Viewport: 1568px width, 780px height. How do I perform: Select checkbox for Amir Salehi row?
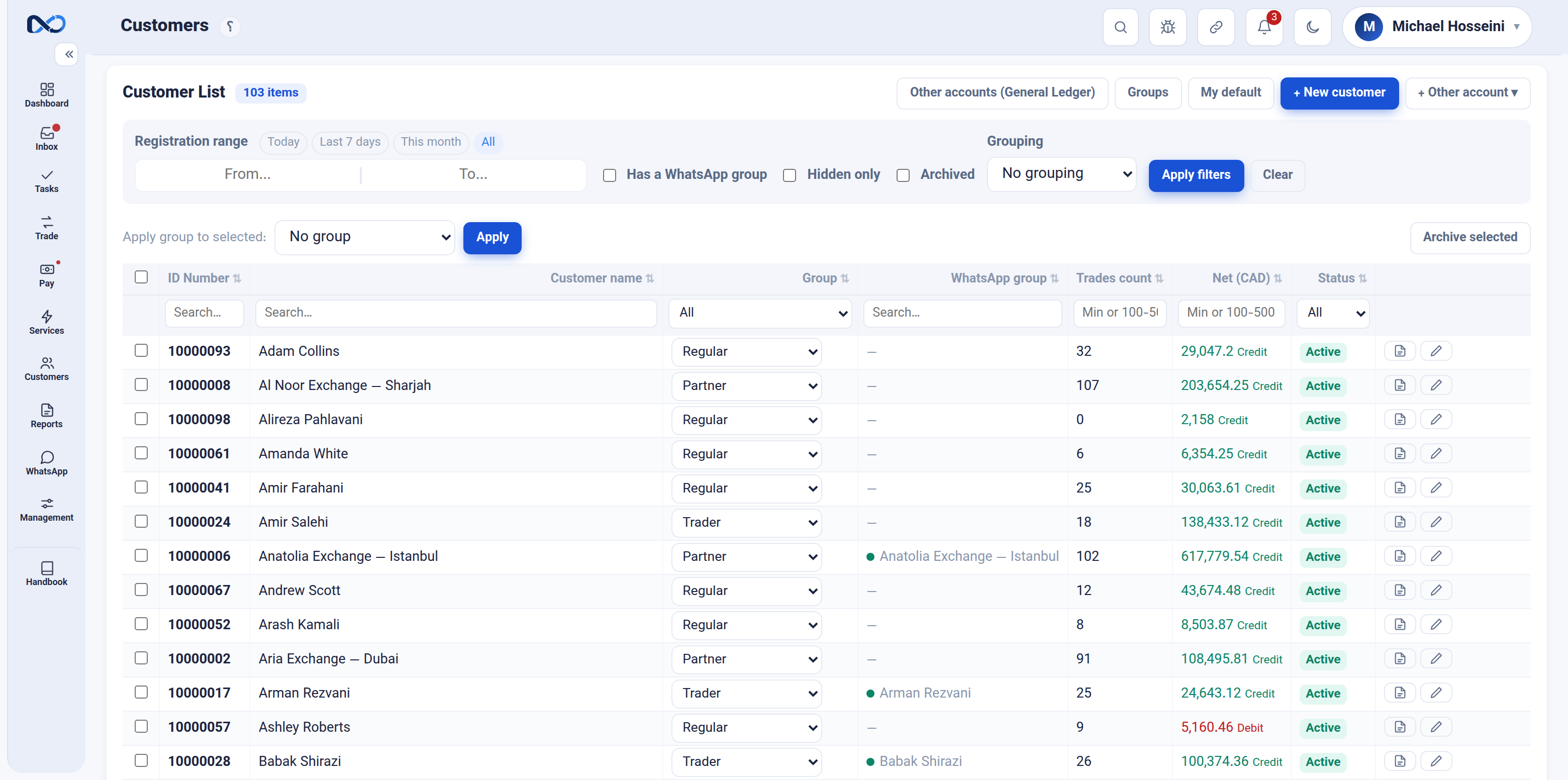coord(141,521)
